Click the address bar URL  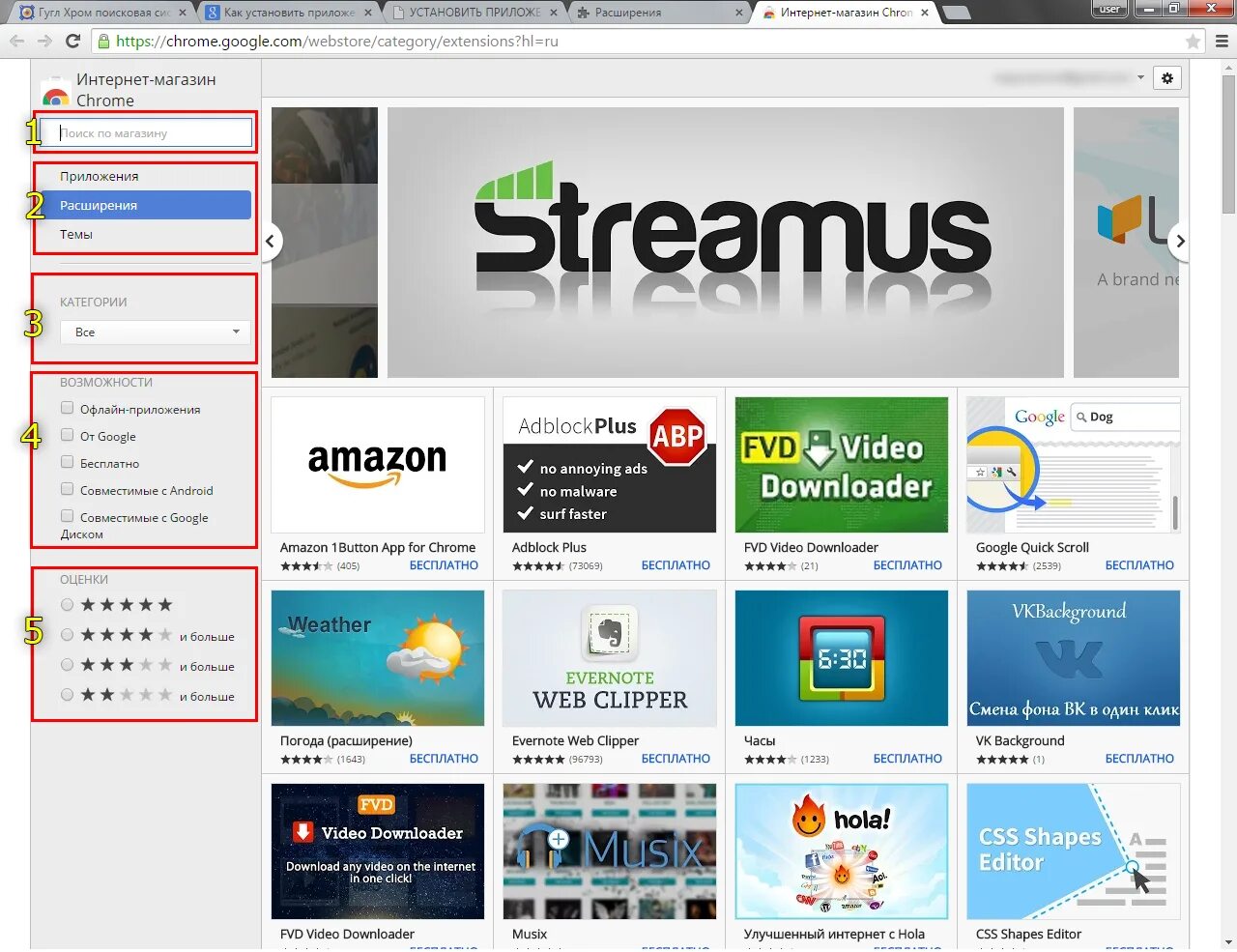pos(336,42)
